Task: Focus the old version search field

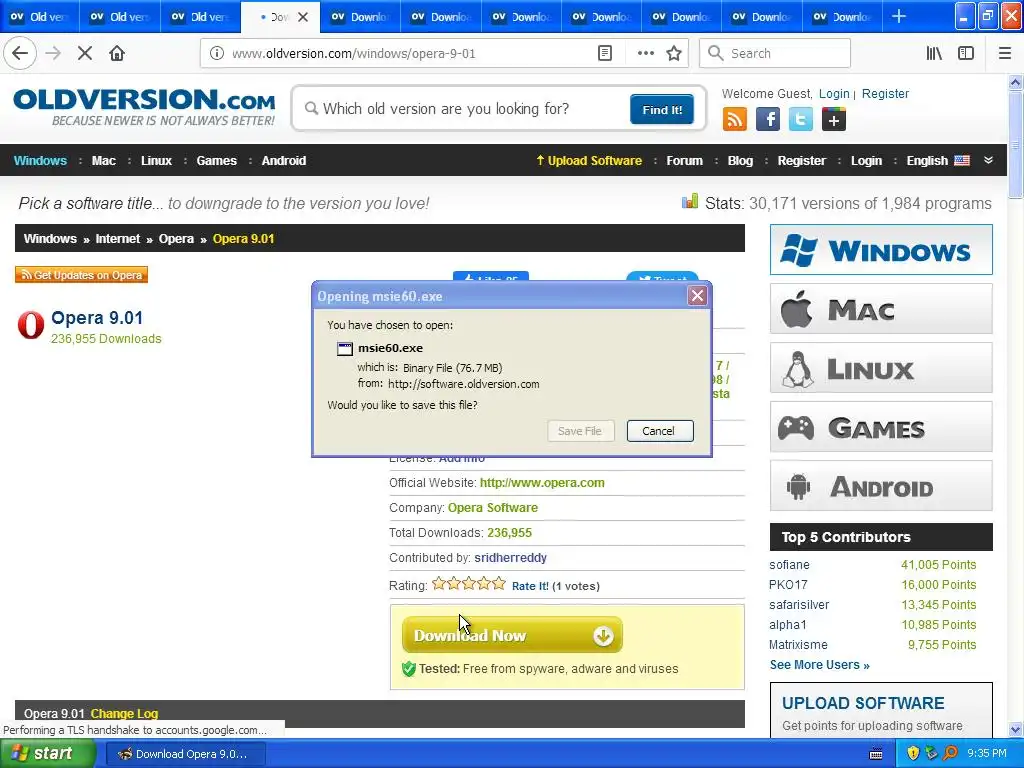Action: [464, 108]
